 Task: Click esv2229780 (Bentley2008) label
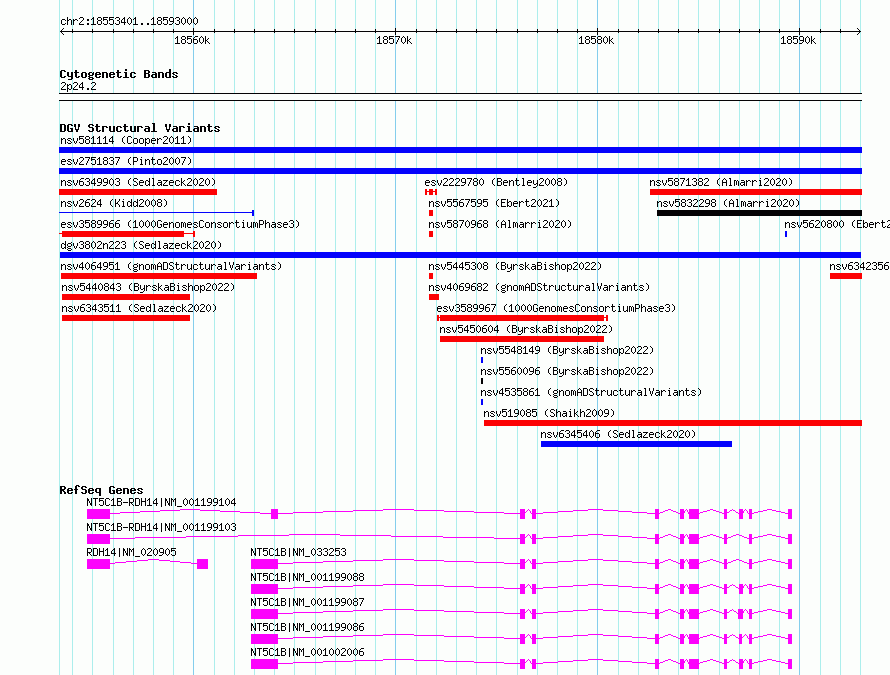(496, 182)
